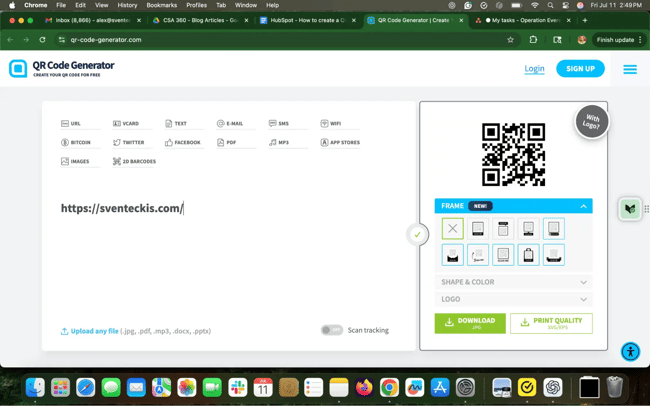Click PRINT QUALITY SVG/EPS button
The height and width of the screenshot is (406, 650).
[551, 323]
